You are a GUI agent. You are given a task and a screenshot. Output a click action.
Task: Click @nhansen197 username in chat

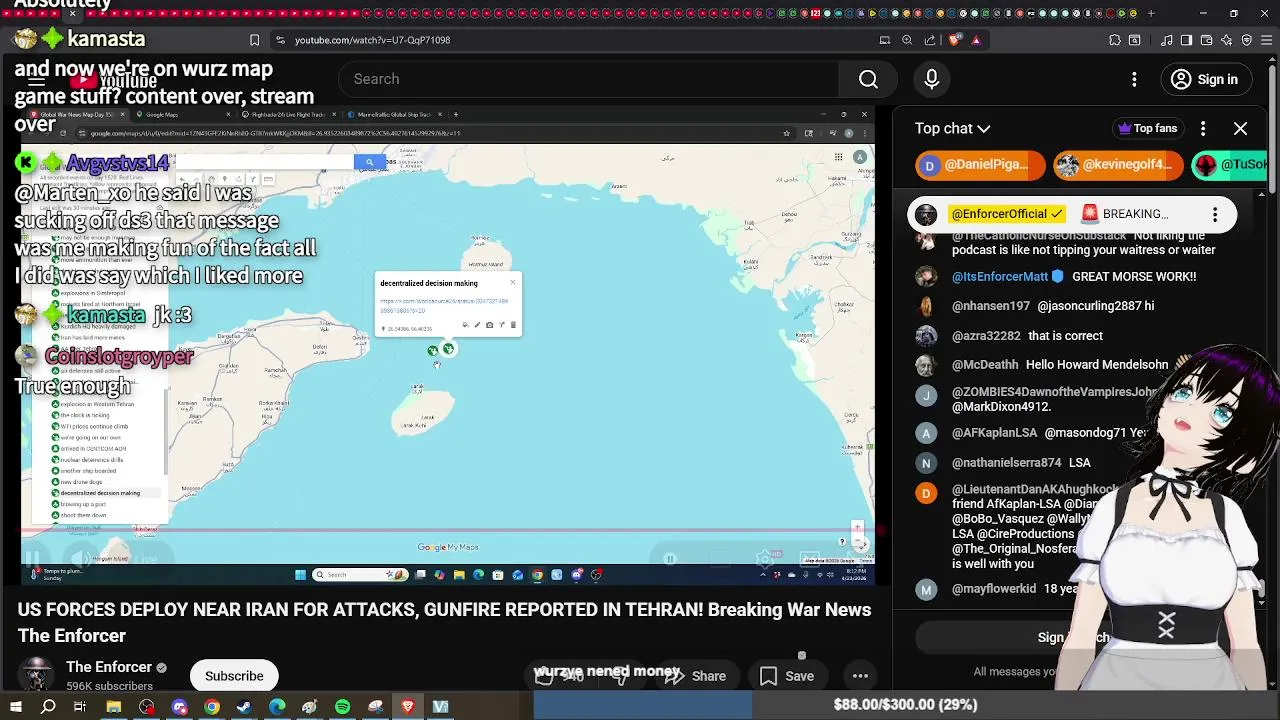tap(991, 306)
